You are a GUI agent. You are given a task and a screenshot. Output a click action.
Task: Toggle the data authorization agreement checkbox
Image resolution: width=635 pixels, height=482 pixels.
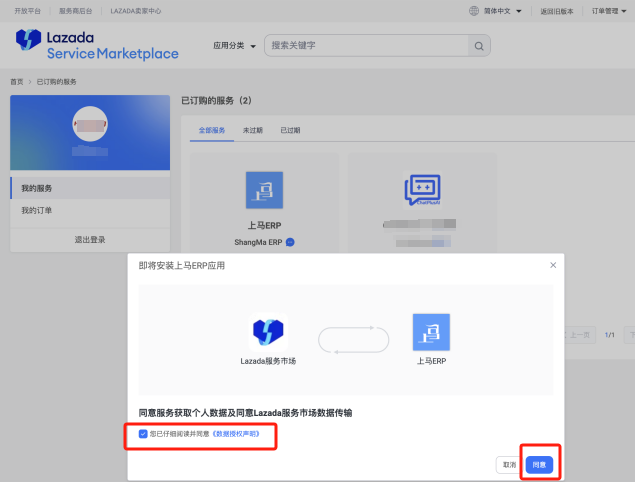[143, 434]
